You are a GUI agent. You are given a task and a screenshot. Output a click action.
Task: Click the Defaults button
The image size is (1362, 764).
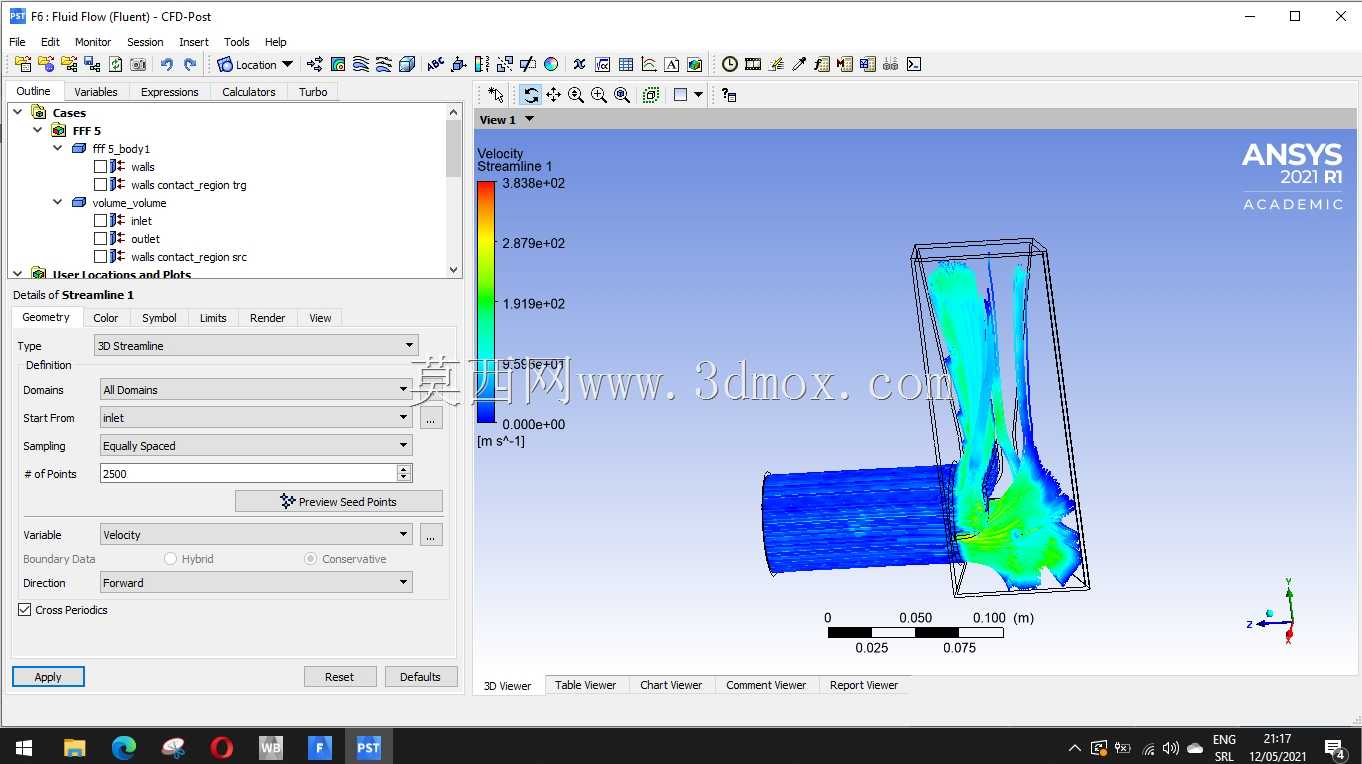421,677
